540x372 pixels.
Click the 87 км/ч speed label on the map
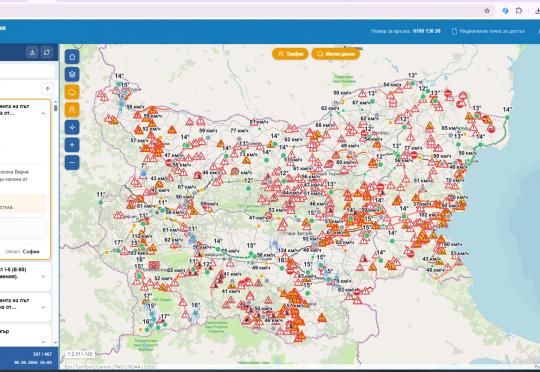pos(361,102)
